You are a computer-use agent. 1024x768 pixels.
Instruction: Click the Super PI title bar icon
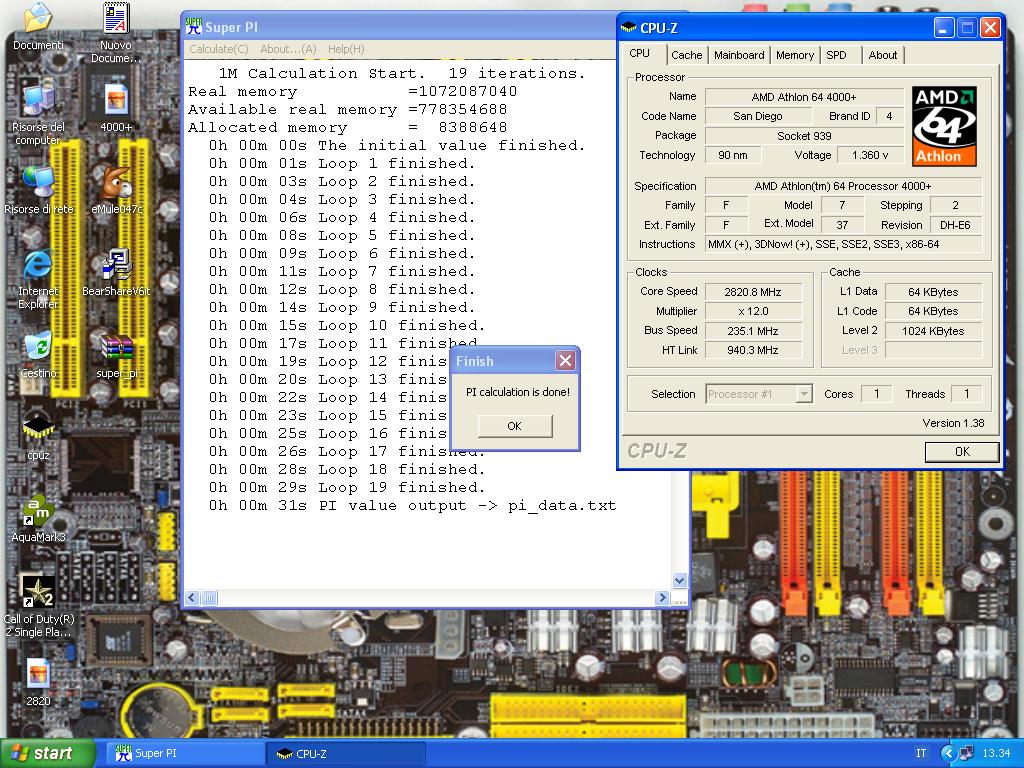tap(193, 26)
